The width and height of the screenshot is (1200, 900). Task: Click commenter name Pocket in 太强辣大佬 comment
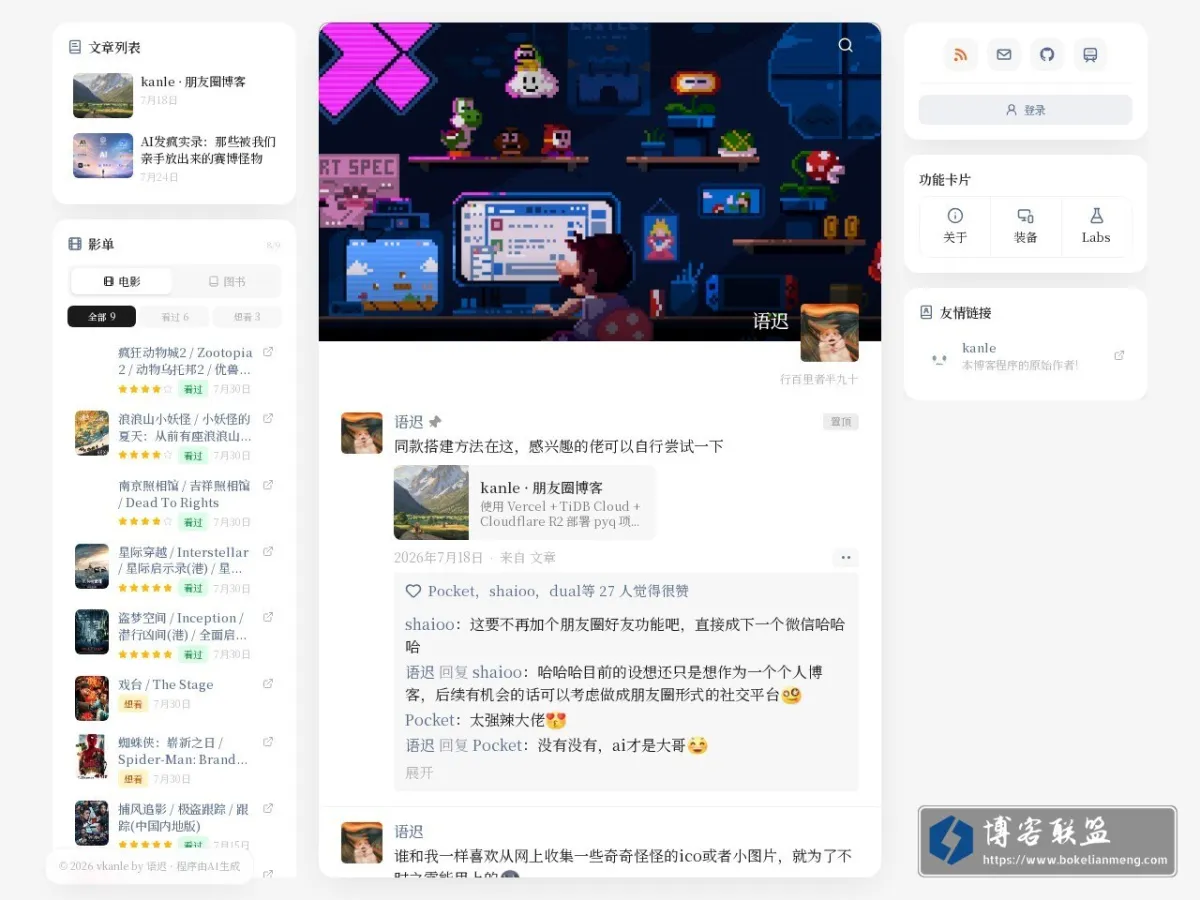coord(431,720)
